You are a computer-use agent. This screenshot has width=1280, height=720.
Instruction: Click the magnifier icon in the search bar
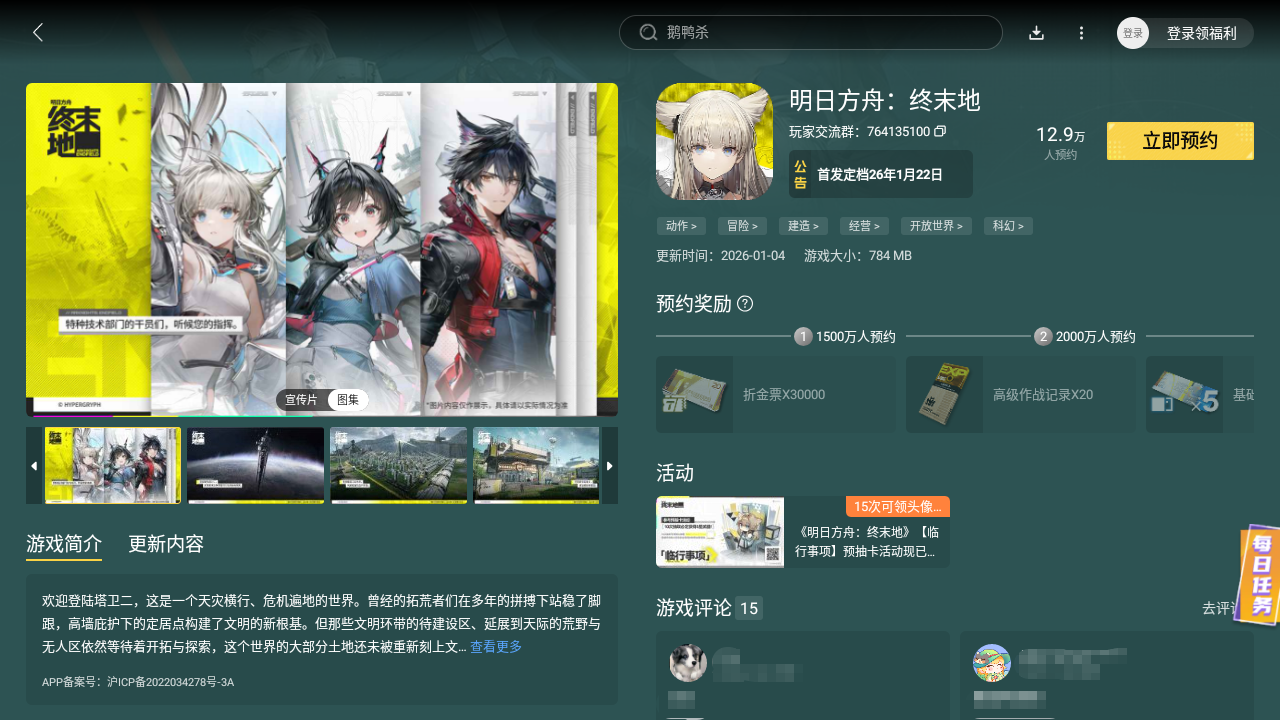pyautogui.click(x=648, y=33)
